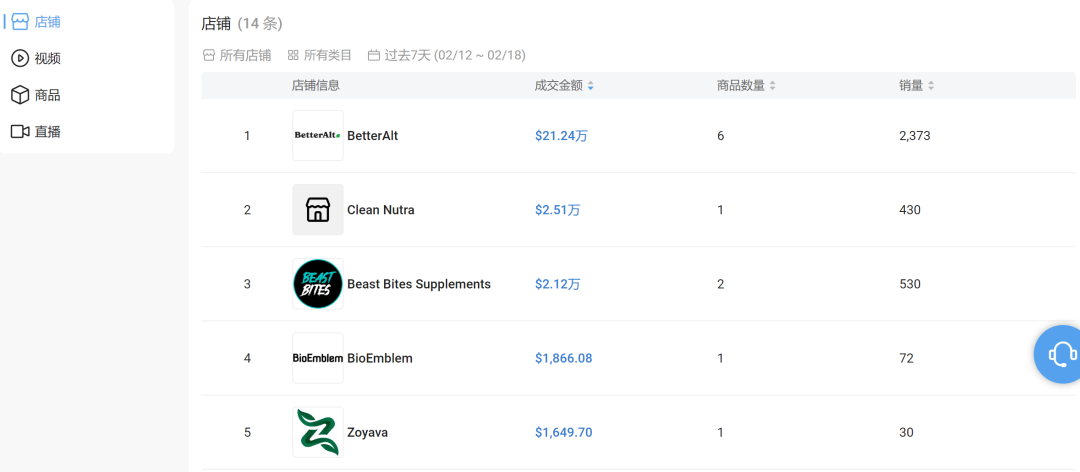
Task: Click BetterAlt's $21.24万 amount
Action: (x=561, y=136)
